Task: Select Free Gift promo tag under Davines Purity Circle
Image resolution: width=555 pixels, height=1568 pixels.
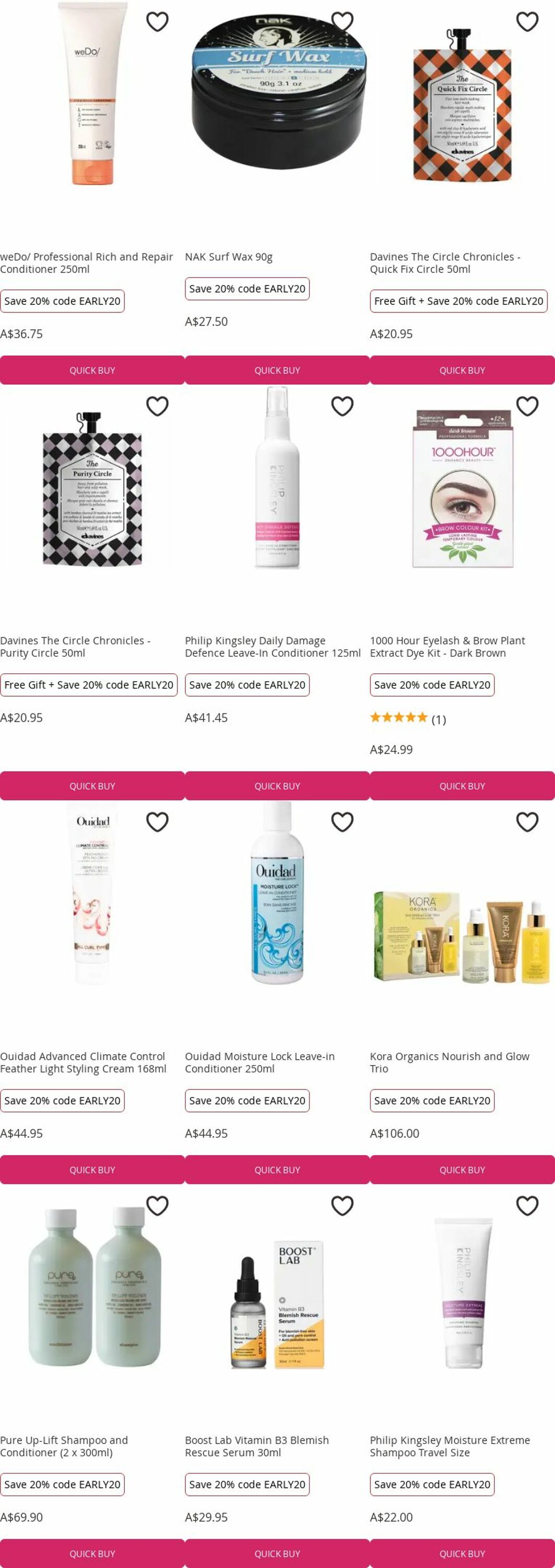Action: pos(89,685)
